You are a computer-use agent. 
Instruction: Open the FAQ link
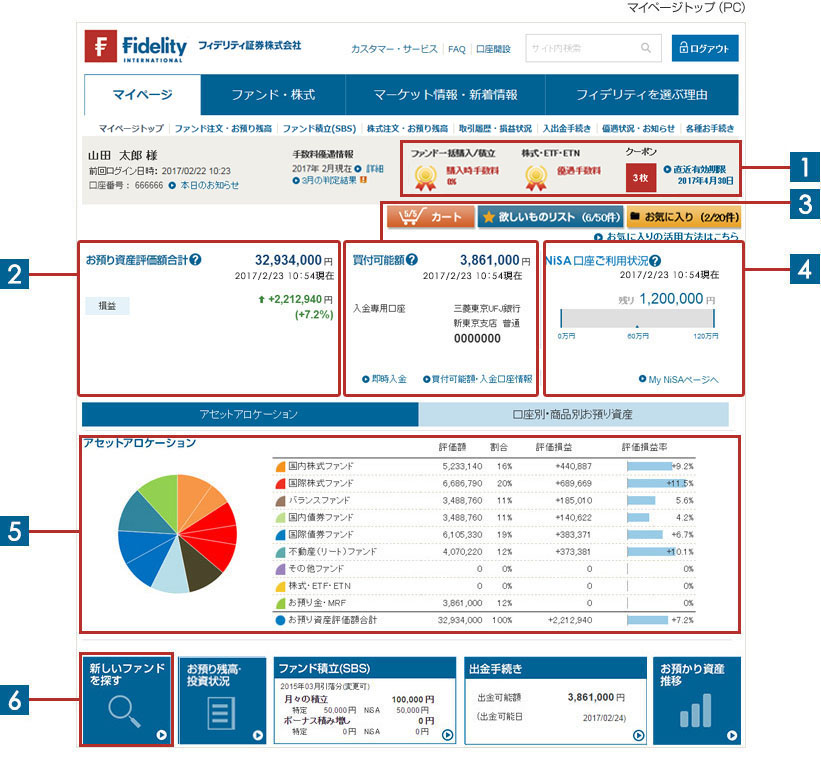click(x=457, y=49)
